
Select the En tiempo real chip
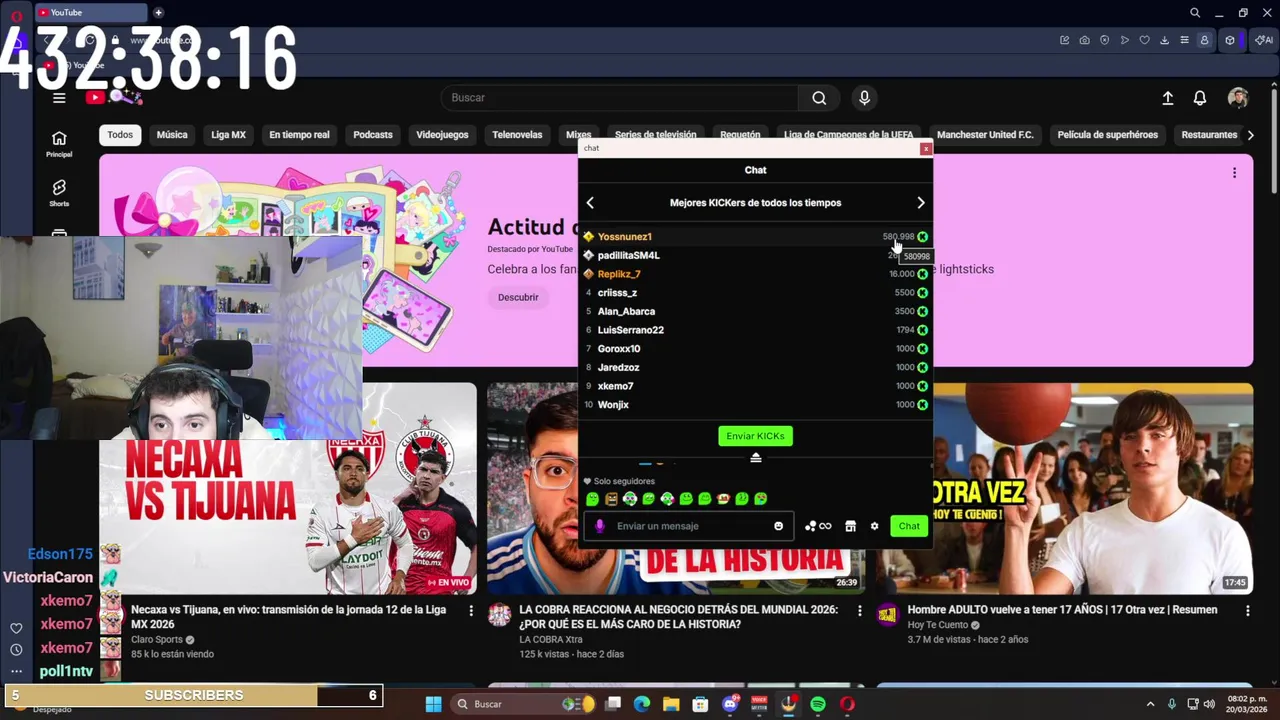click(299, 135)
